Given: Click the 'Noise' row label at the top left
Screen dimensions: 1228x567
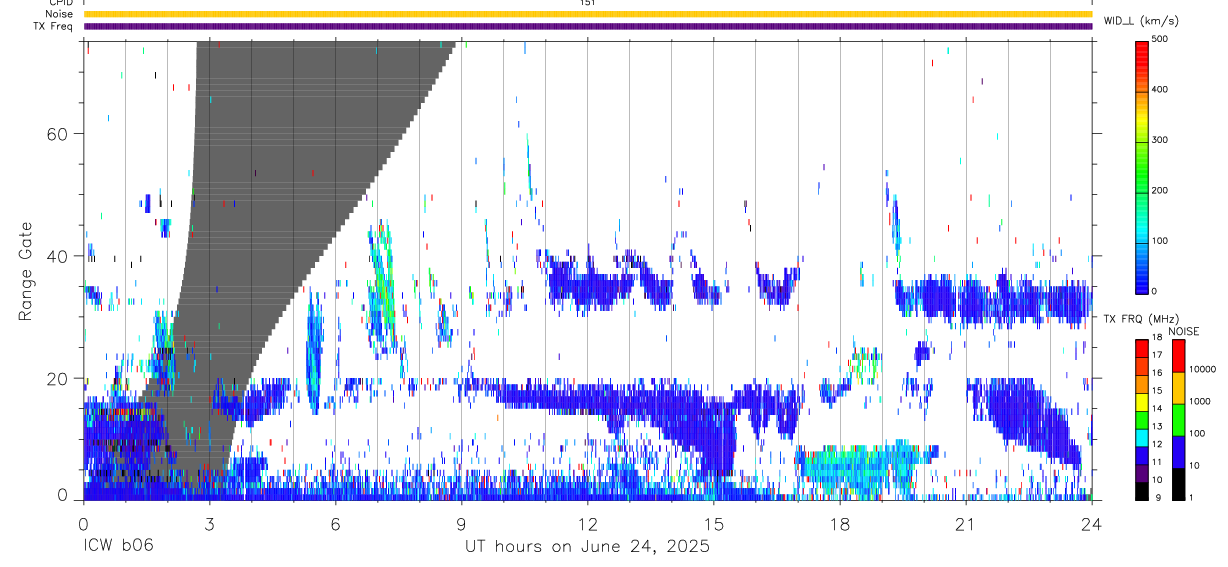Looking at the screenshot, I should coord(60,14).
